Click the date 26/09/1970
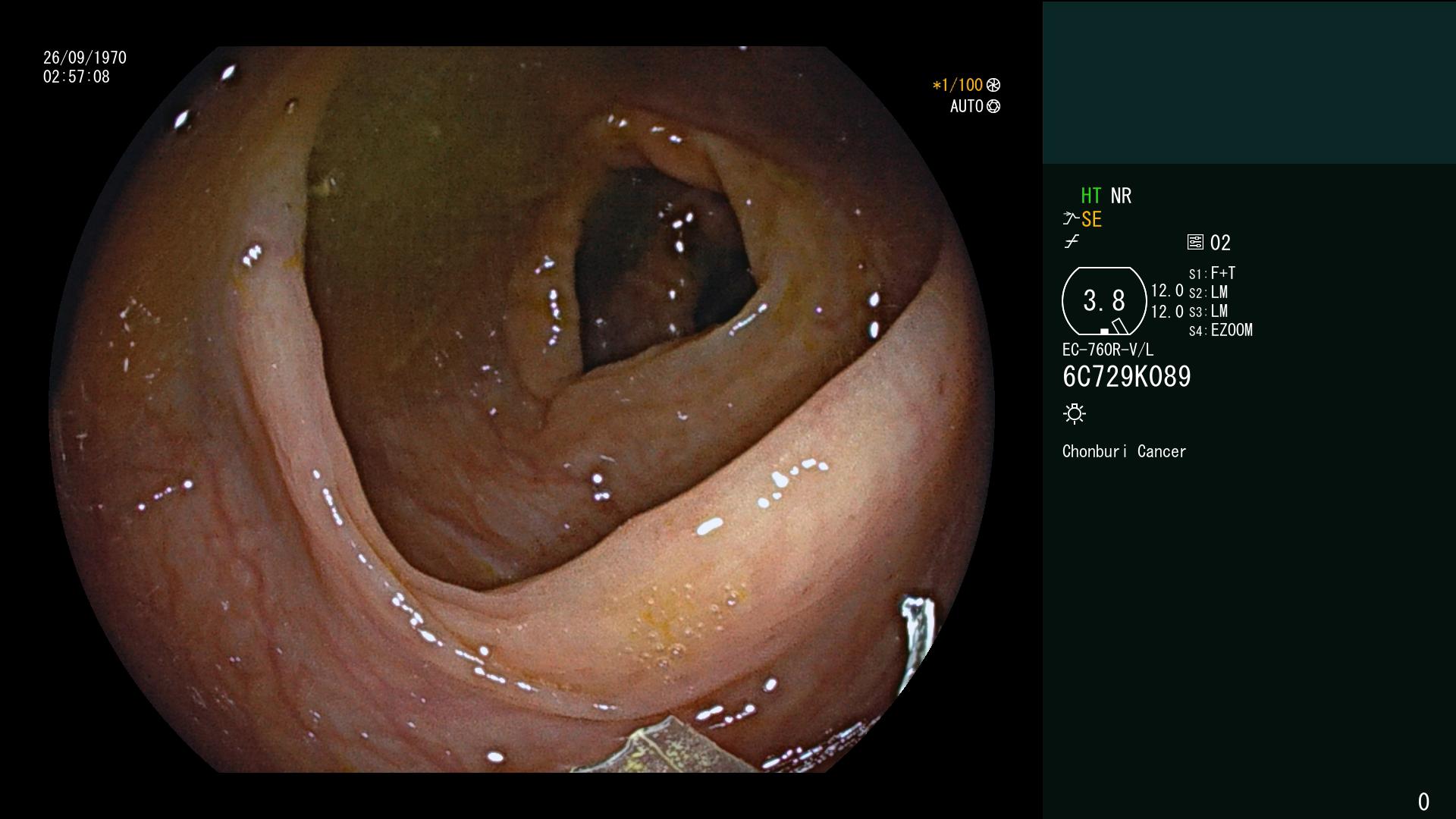 pos(85,58)
